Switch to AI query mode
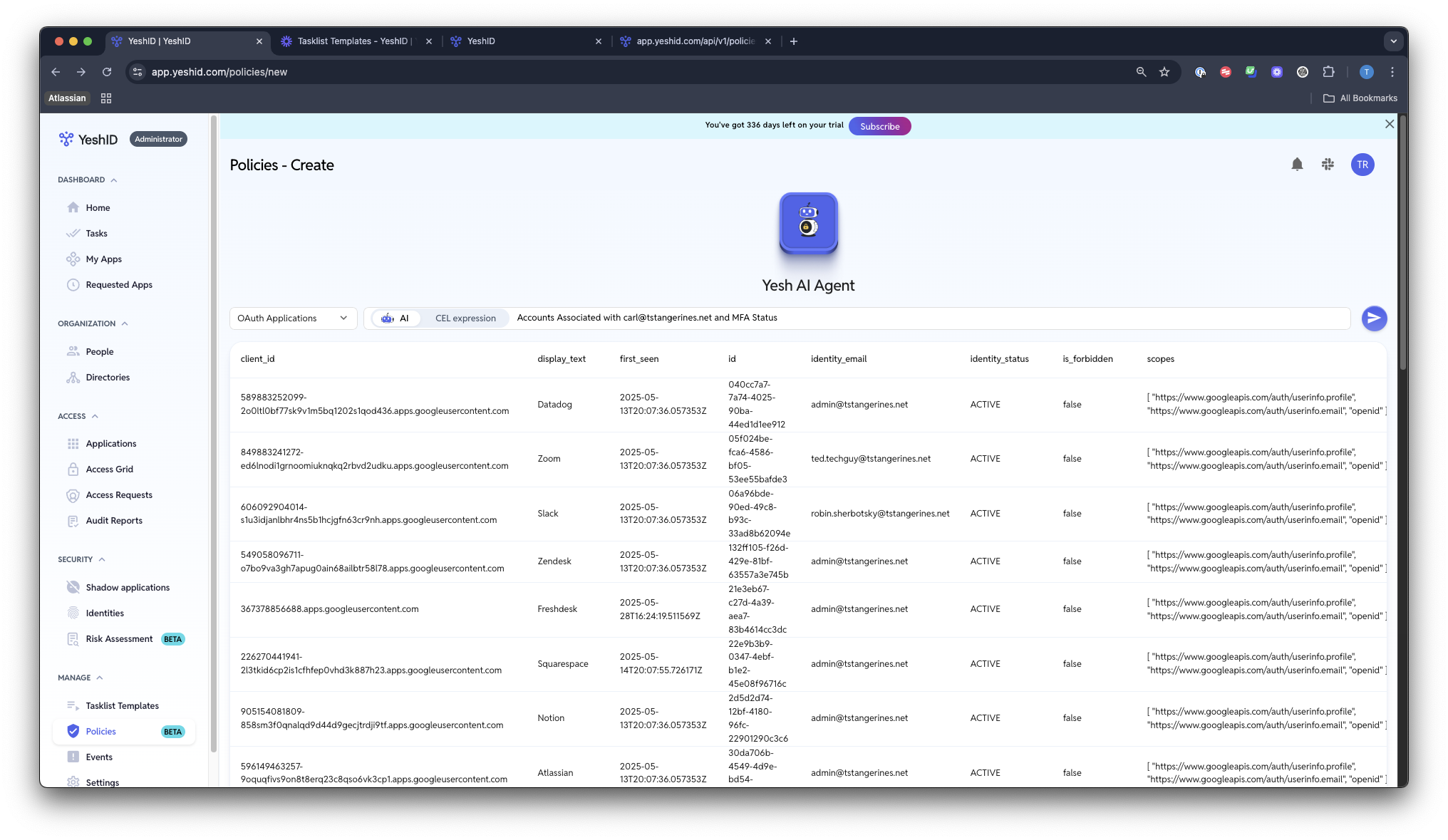This screenshot has width=1448, height=840. 395,318
